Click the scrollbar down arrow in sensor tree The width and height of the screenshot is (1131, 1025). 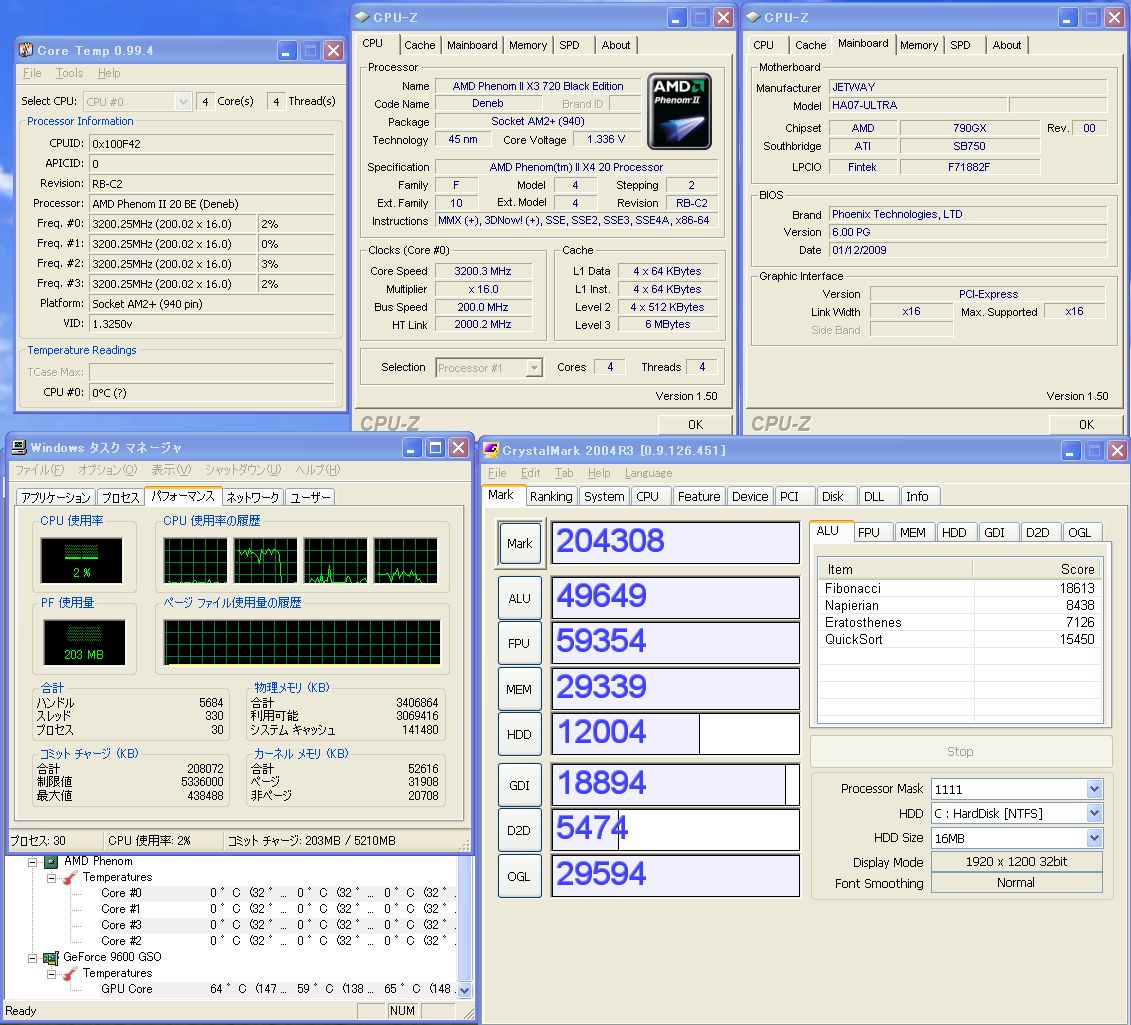[463, 989]
